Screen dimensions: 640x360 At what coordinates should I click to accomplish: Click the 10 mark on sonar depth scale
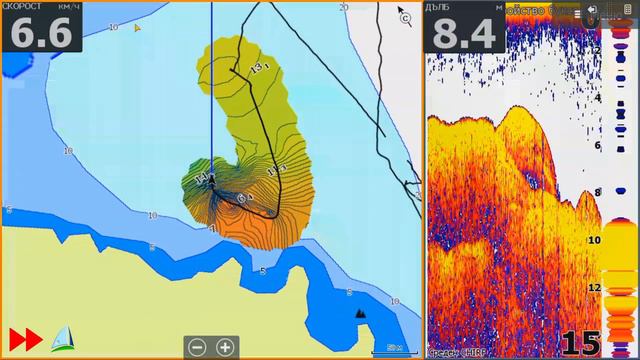tap(594, 240)
